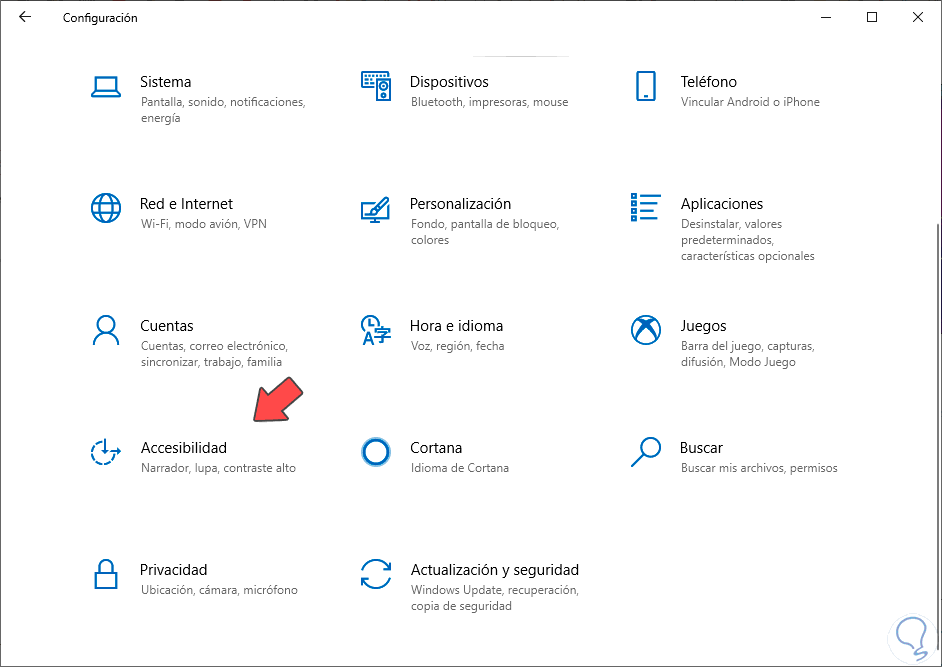Click the Accesibilidad dashed clock icon
The width and height of the screenshot is (942, 667).
click(105, 452)
